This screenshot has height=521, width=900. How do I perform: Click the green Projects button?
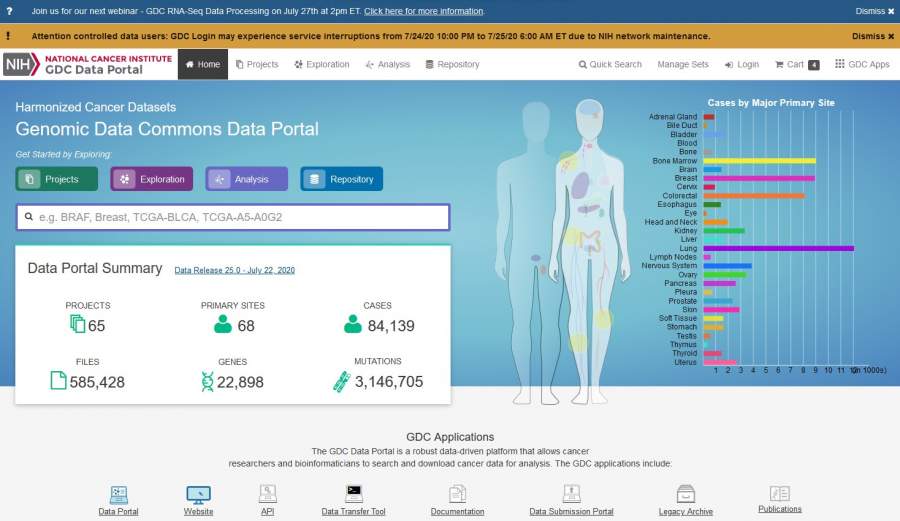pyautogui.click(x=57, y=179)
